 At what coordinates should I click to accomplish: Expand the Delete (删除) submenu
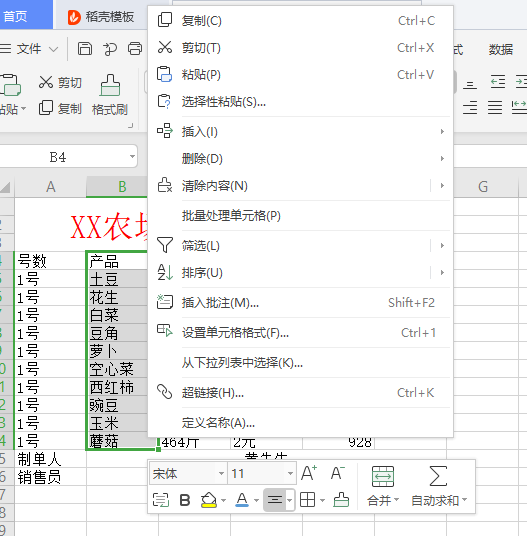point(300,159)
